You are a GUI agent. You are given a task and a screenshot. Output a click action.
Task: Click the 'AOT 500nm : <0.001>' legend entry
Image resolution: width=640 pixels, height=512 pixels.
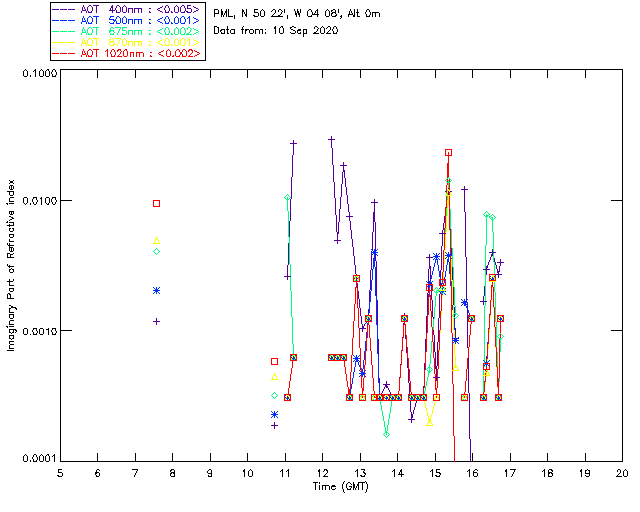(x=128, y=20)
